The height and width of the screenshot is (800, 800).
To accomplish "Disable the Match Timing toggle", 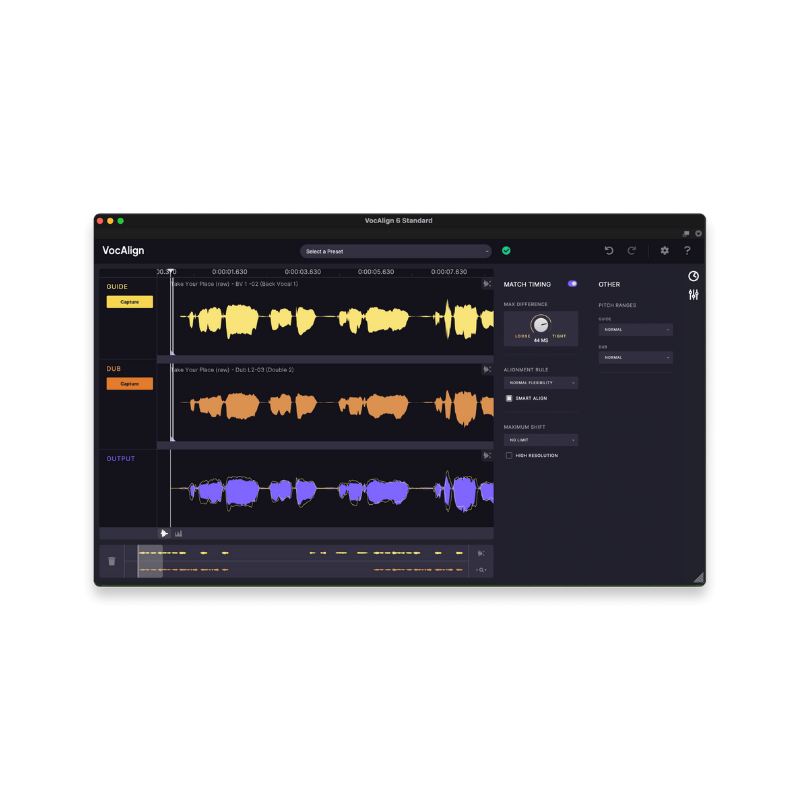I will click(x=572, y=284).
